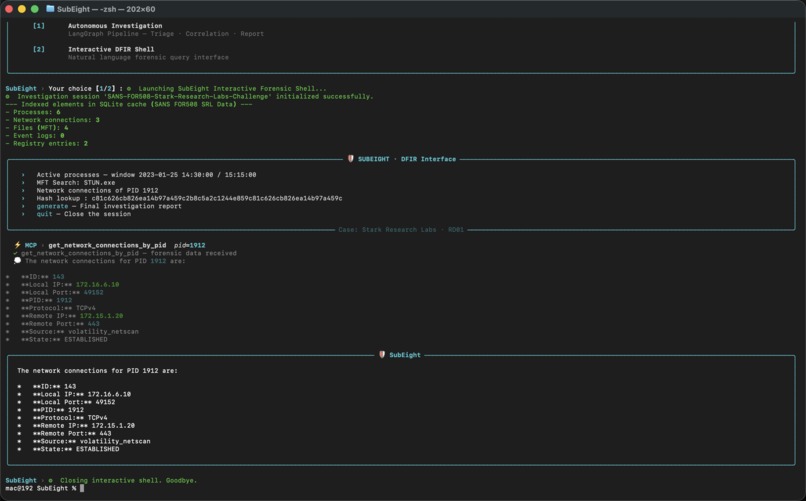Screen dimensions: 806x501
Task: Click Final investigation report description
Action: coord(131,206)
